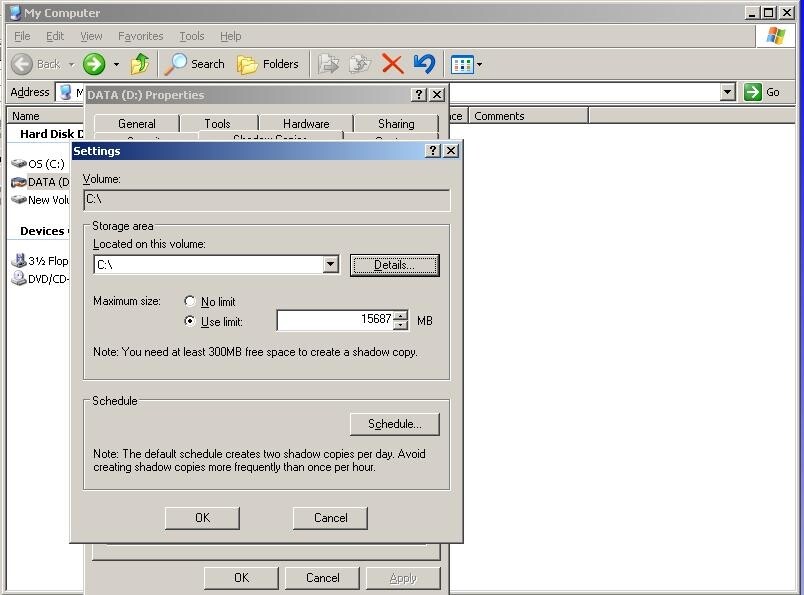The height and width of the screenshot is (595, 804).
Task: Click the red X Delete icon
Action: pyautogui.click(x=394, y=63)
